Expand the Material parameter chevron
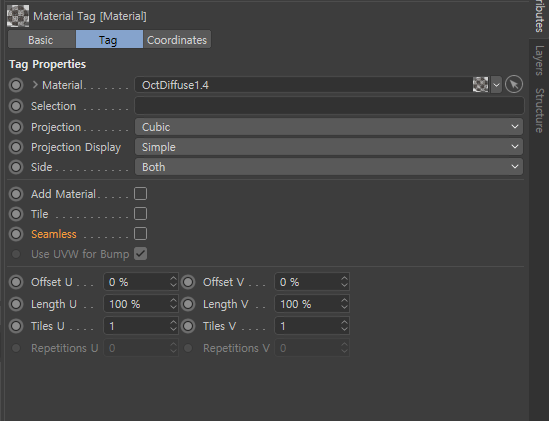Screen dimensions: 549x421 click(x=35, y=85)
